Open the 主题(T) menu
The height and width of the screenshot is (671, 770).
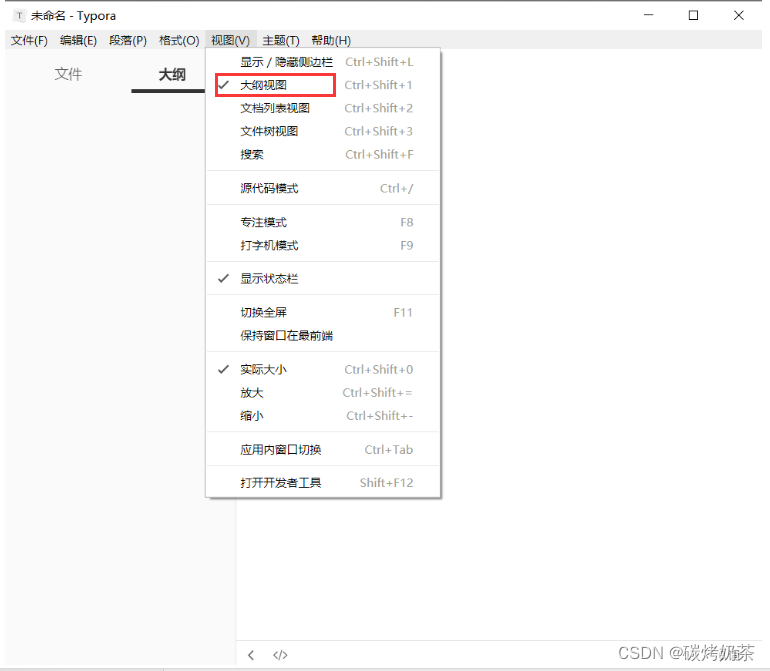280,40
